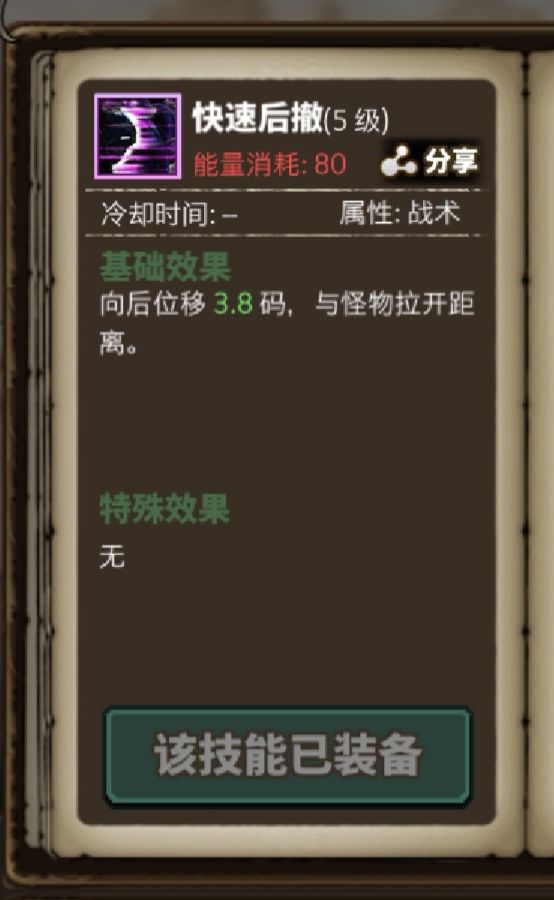554x900 pixels.
Task: Tap the 与怪物拉开距 text segment
Action: pyautogui.click(x=395, y=304)
